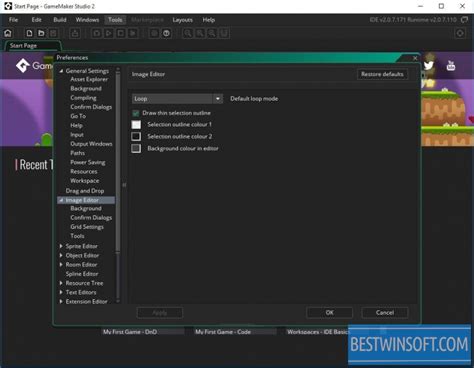Open the Help docs toolbar icon
474x368 pixels.
point(166,33)
